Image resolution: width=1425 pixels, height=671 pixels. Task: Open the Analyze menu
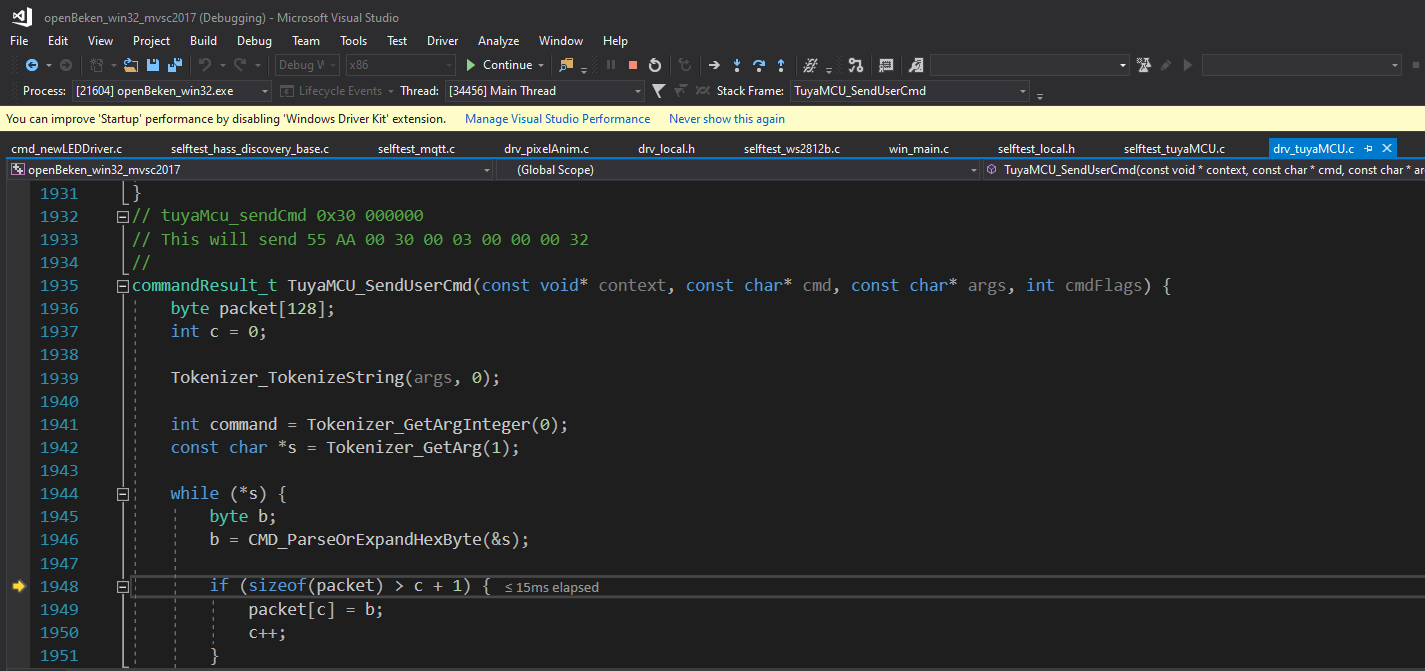tap(498, 41)
